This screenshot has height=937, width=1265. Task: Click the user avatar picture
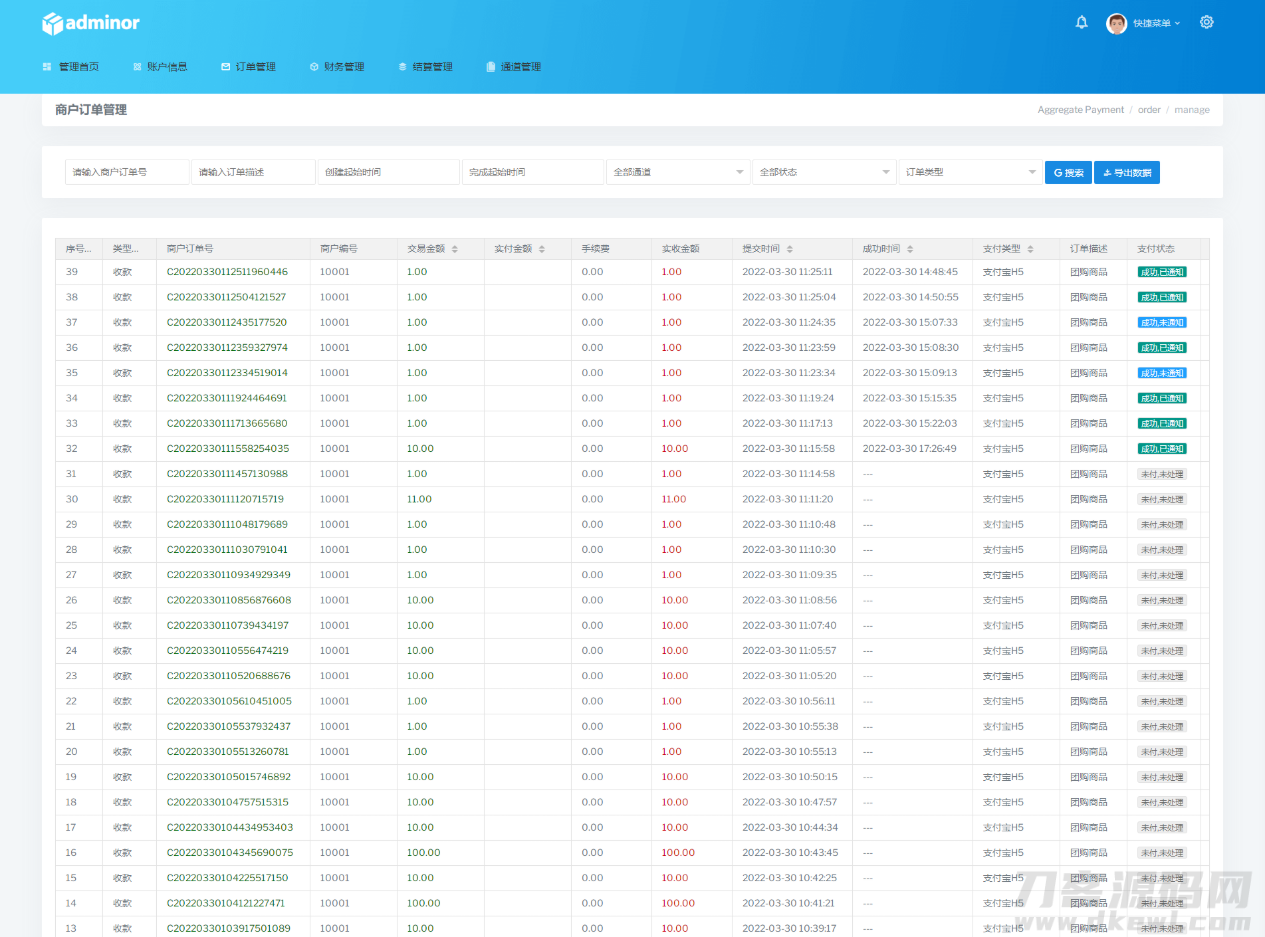click(1116, 23)
